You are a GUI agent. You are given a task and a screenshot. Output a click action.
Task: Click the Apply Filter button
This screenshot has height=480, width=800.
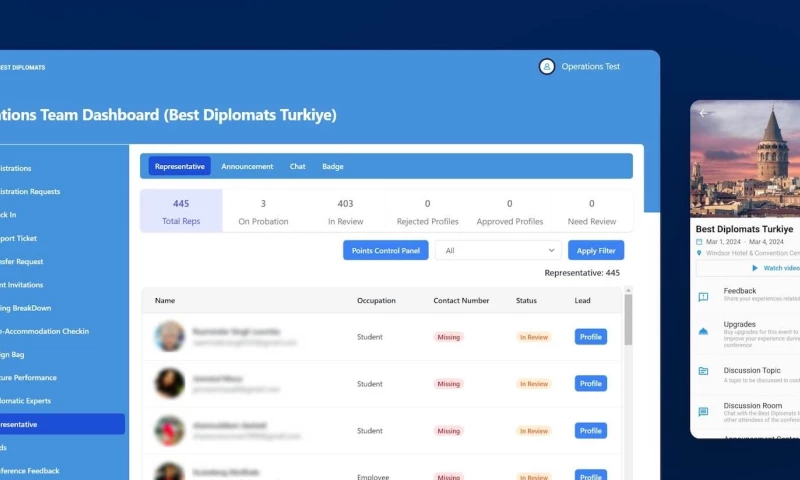[596, 250]
